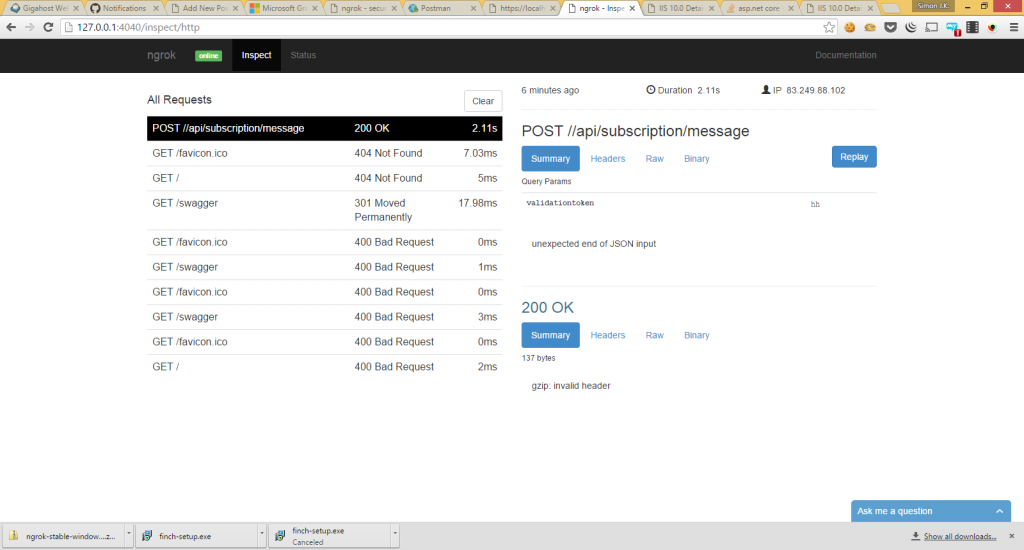
Task: Open the Documentation link
Action: (845, 55)
